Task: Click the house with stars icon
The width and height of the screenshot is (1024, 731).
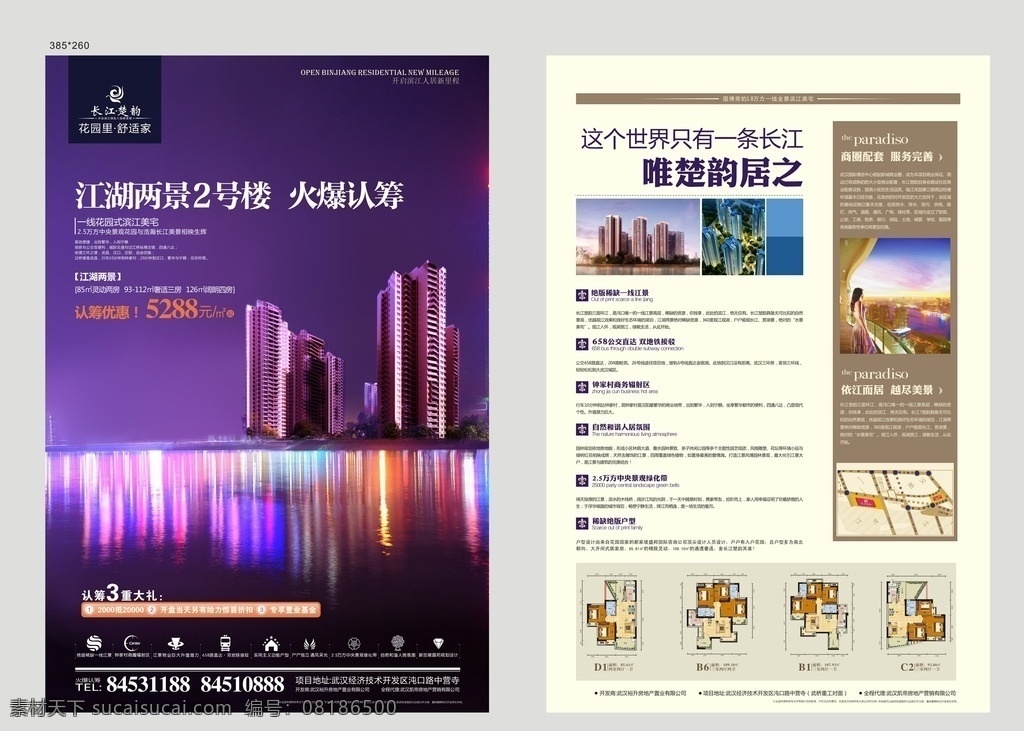Action: coord(270,643)
